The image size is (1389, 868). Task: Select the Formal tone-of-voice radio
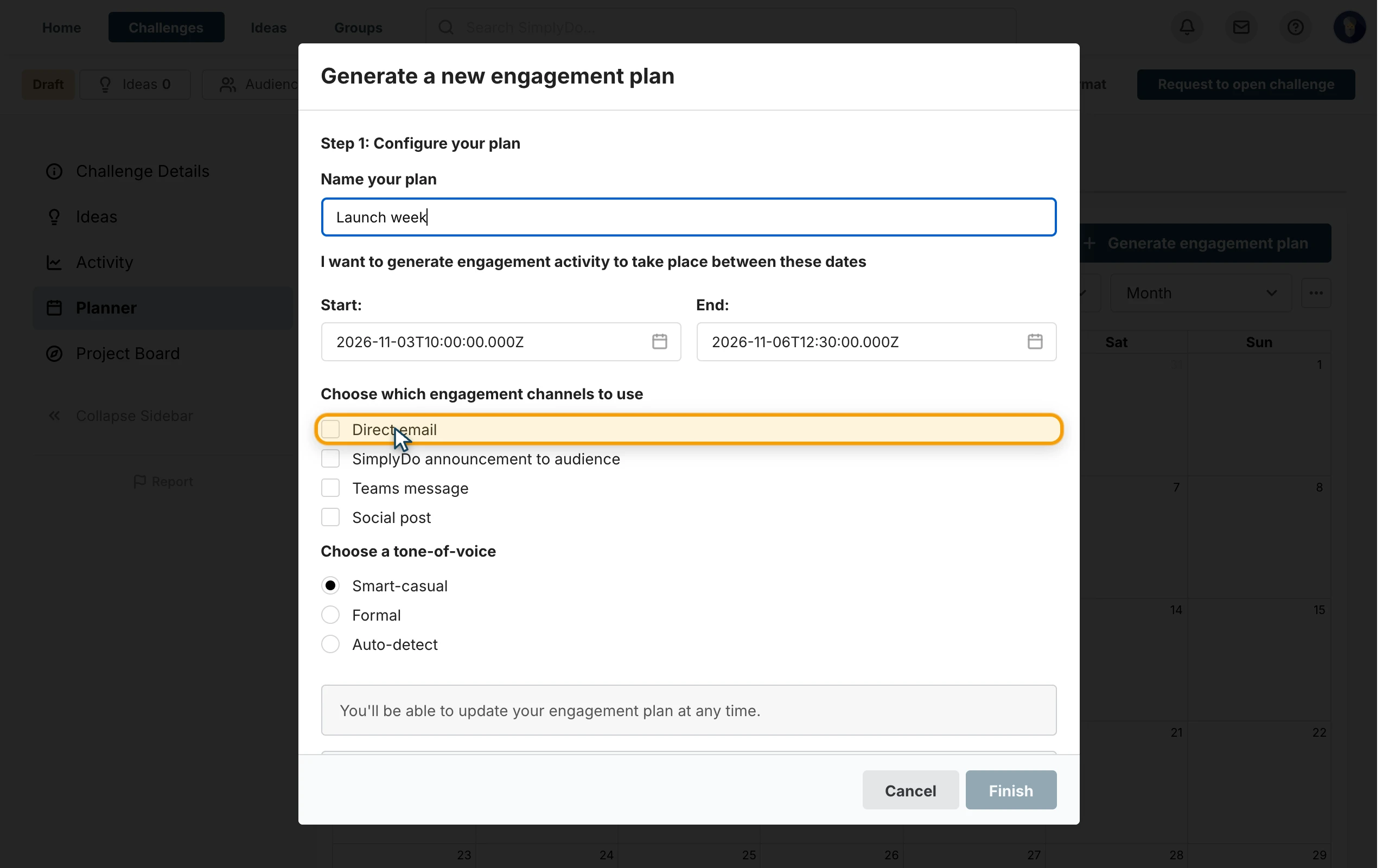(330, 615)
